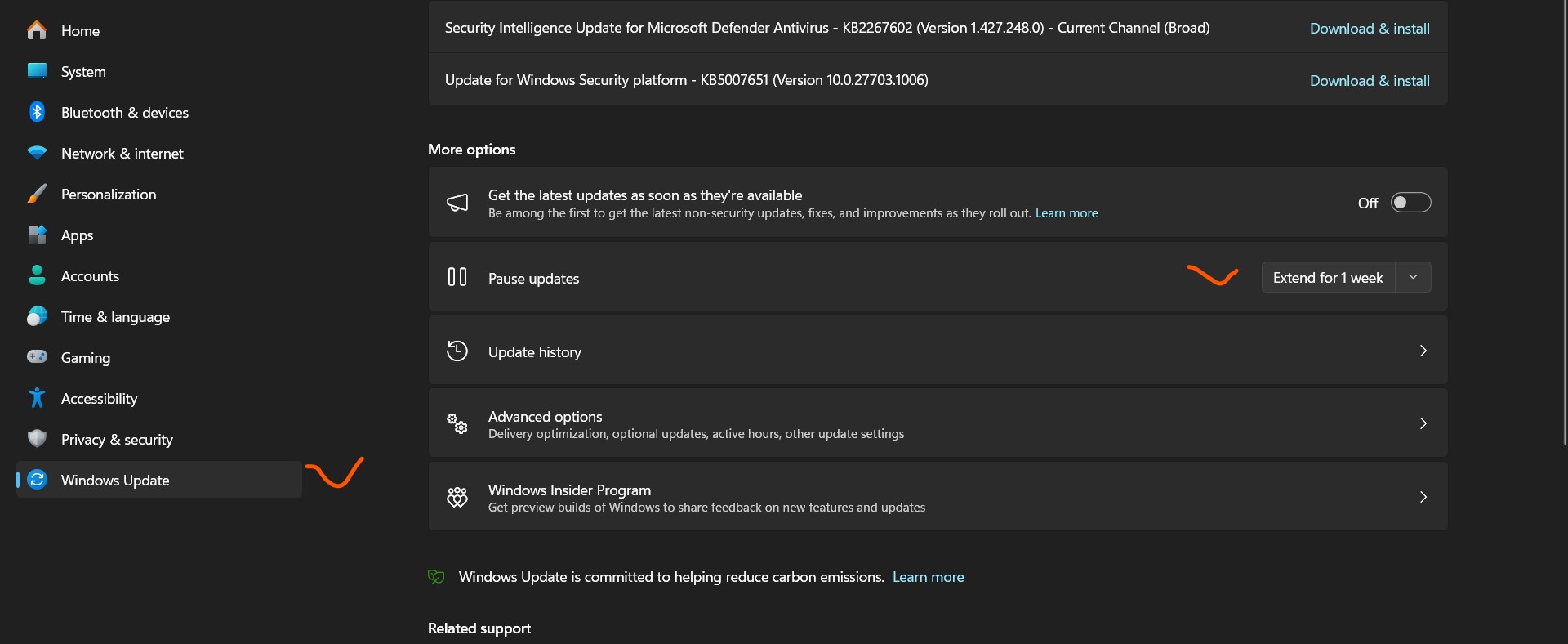Viewport: 1568px width, 644px height.
Task: Open Bluetooth & devices settings
Action: 159,112
